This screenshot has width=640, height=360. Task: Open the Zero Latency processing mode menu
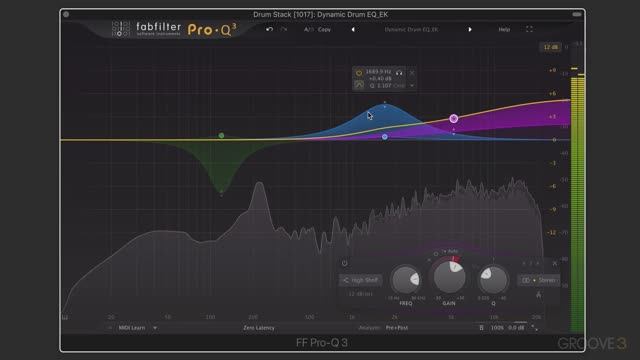tap(259, 328)
